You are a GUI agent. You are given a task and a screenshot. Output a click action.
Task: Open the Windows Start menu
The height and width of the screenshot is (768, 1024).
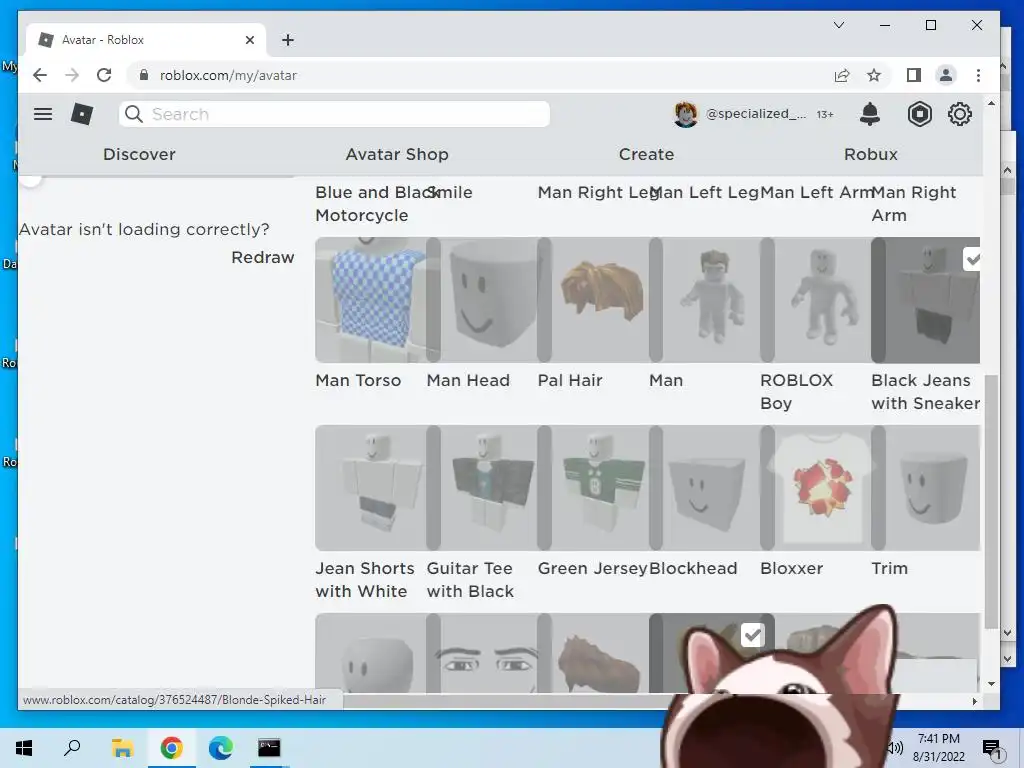point(24,748)
